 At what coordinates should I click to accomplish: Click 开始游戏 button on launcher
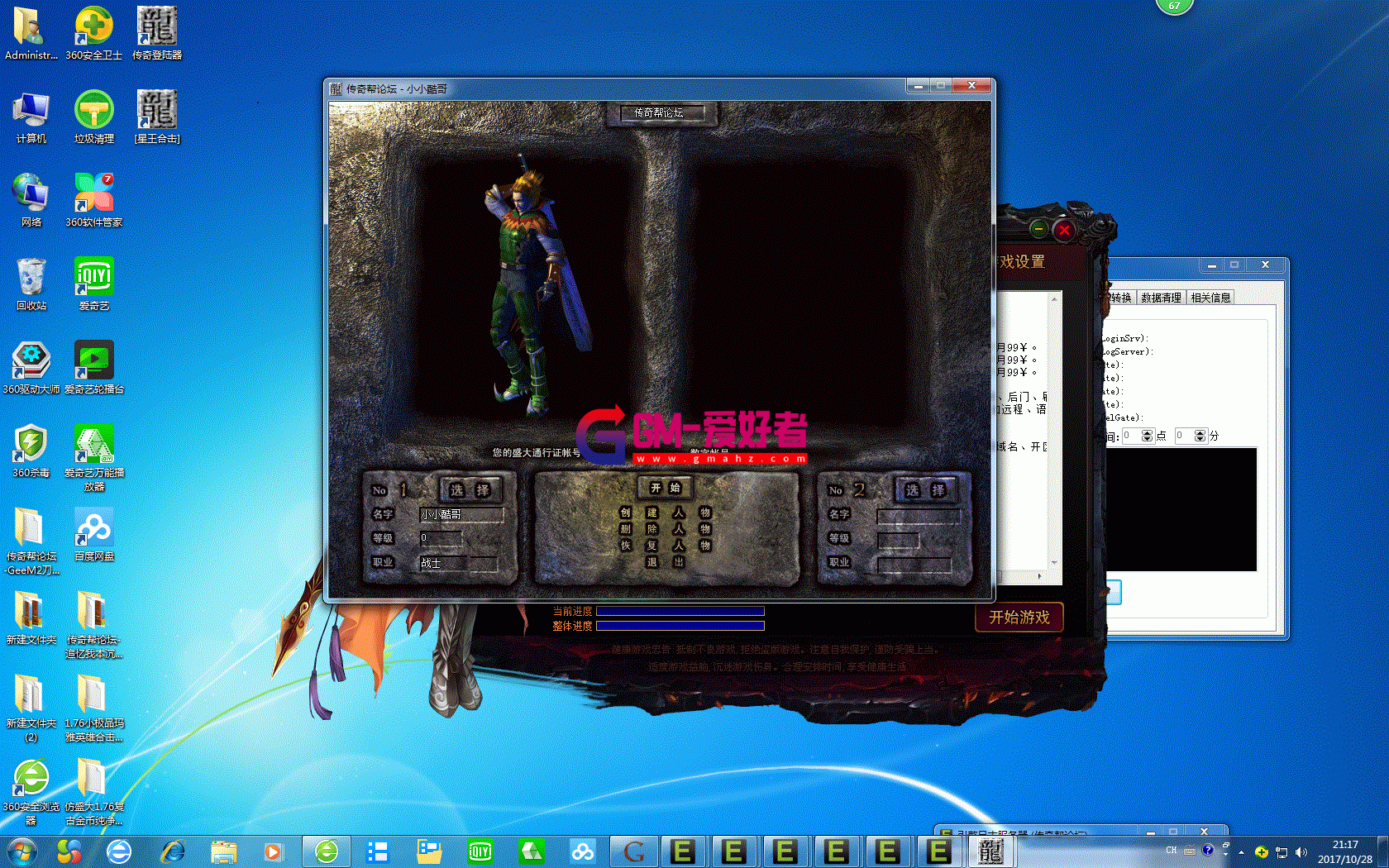(x=1019, y=618)
